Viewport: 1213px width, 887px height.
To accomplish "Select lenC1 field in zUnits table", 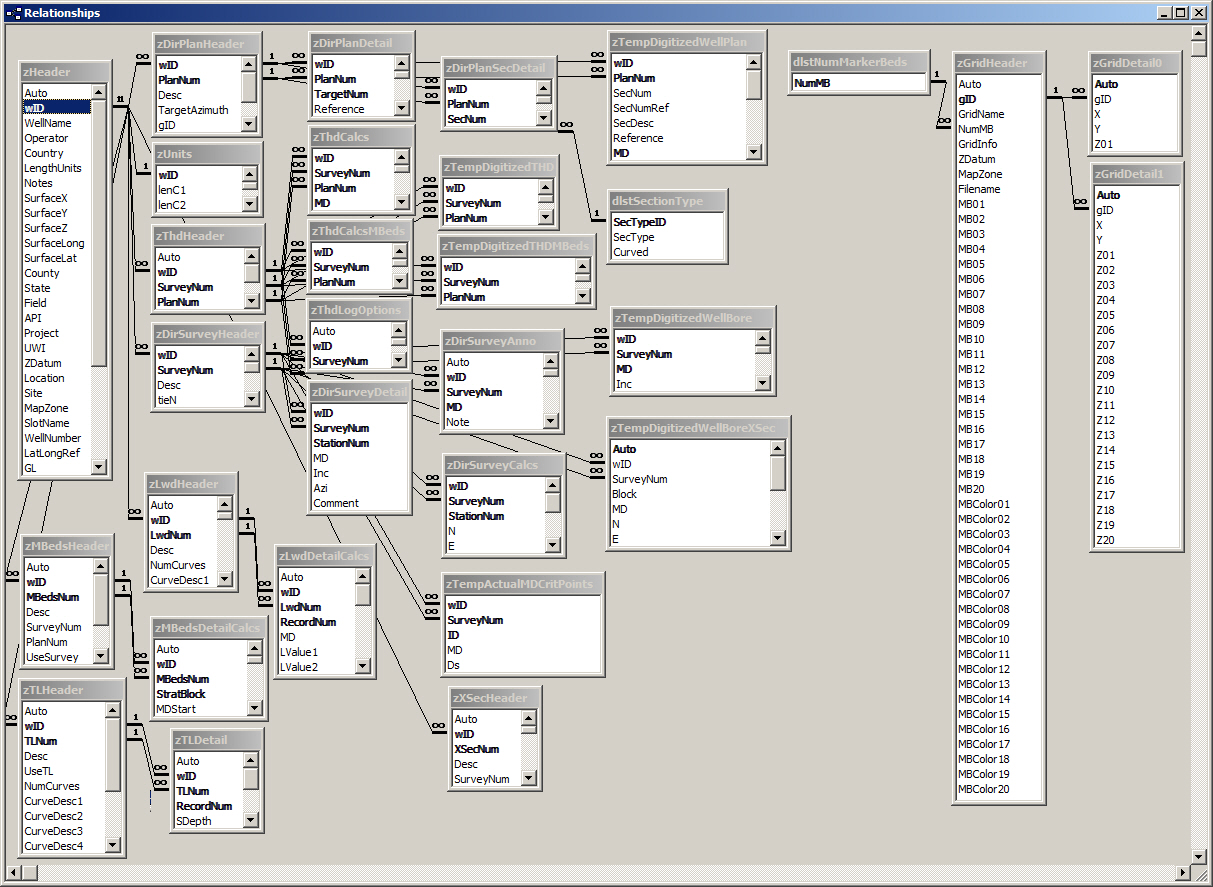I will click(198, 190).
